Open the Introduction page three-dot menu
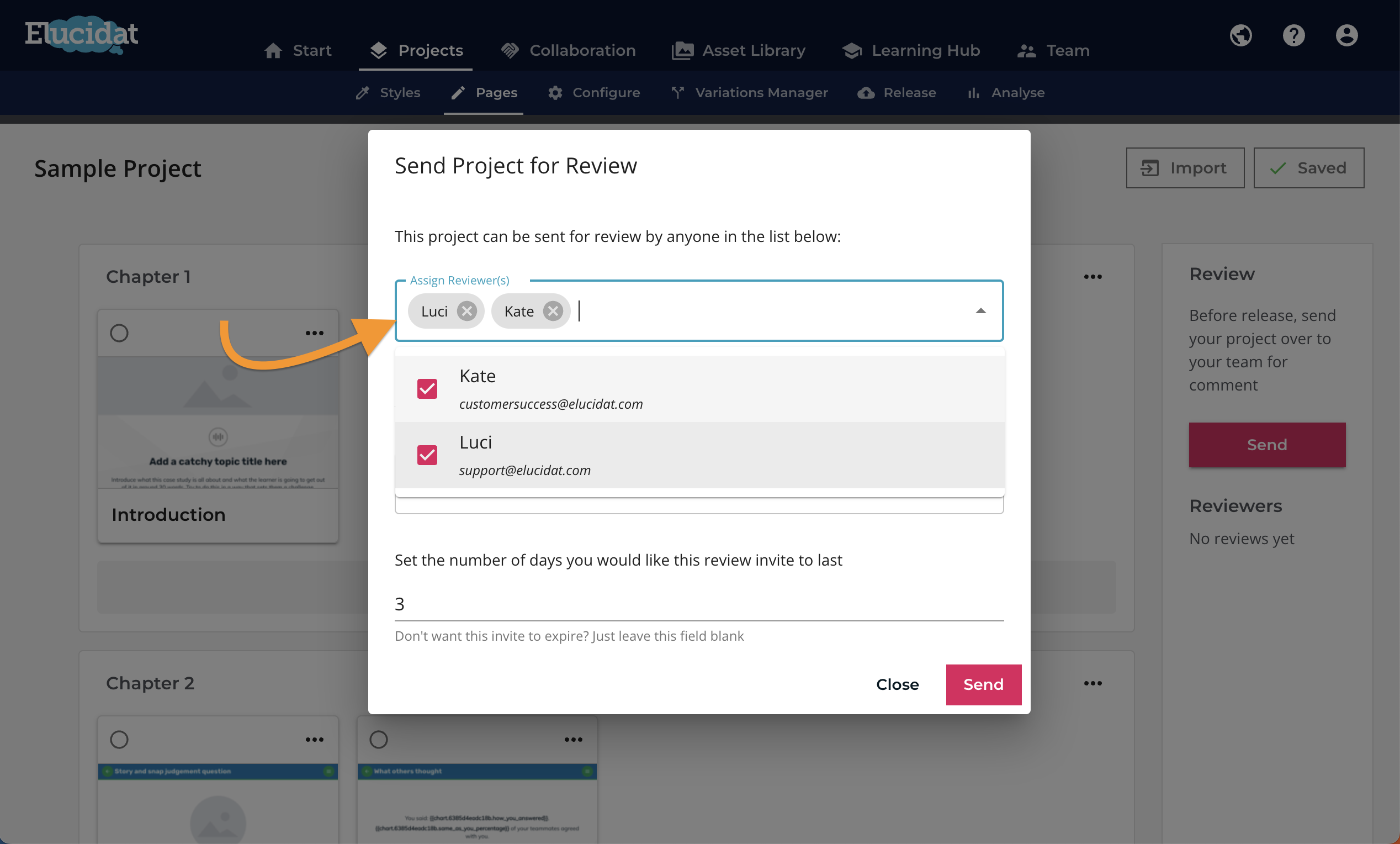 pos(314,333)
